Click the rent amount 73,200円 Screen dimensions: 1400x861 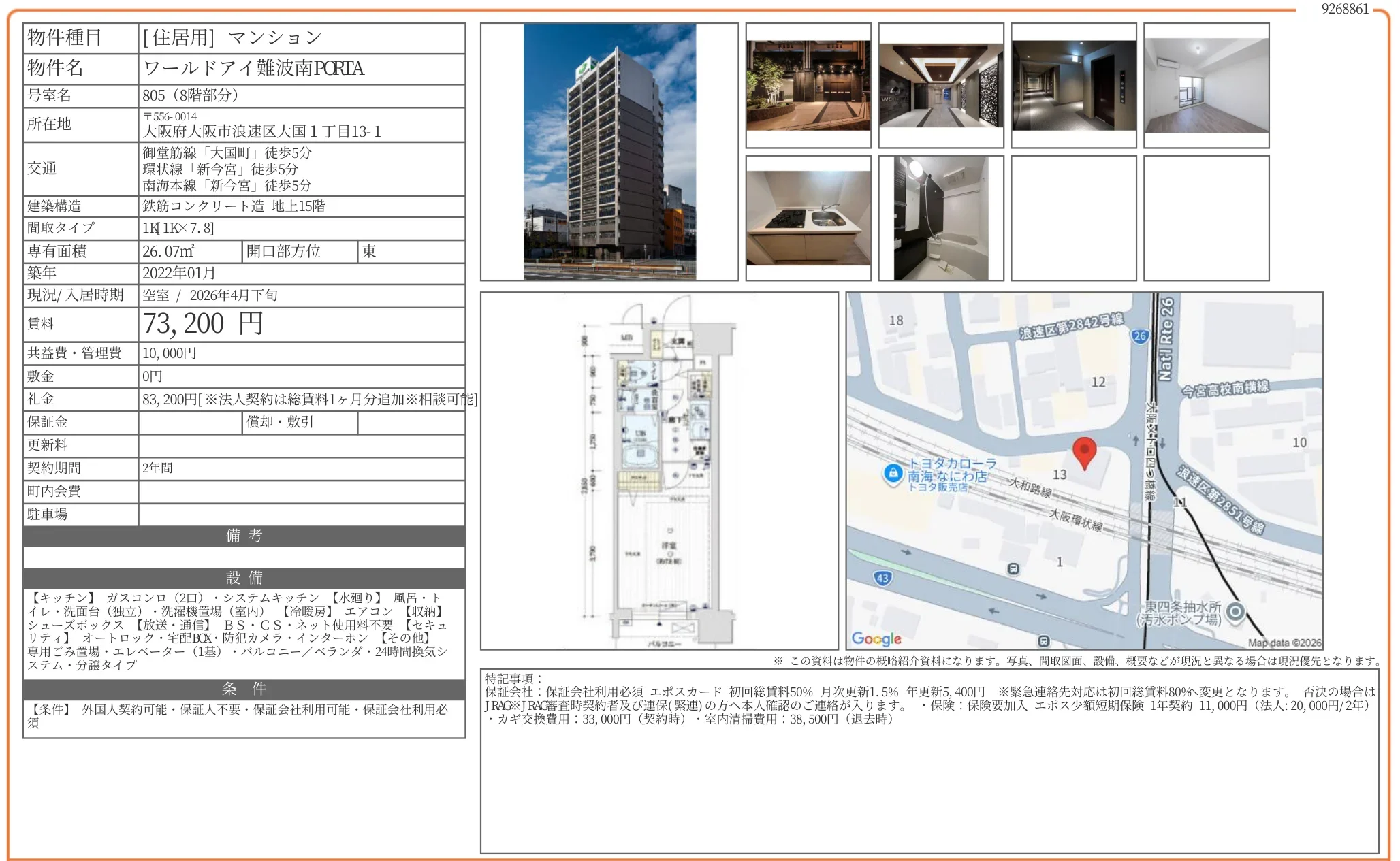(202, 324)
